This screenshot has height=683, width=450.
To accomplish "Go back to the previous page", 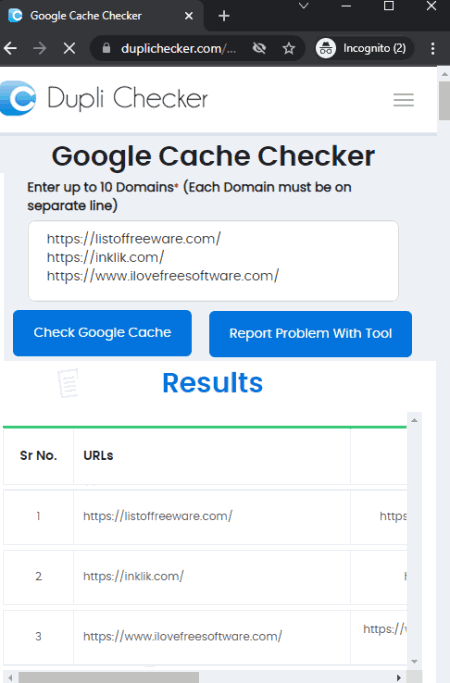I will point(10,48).
